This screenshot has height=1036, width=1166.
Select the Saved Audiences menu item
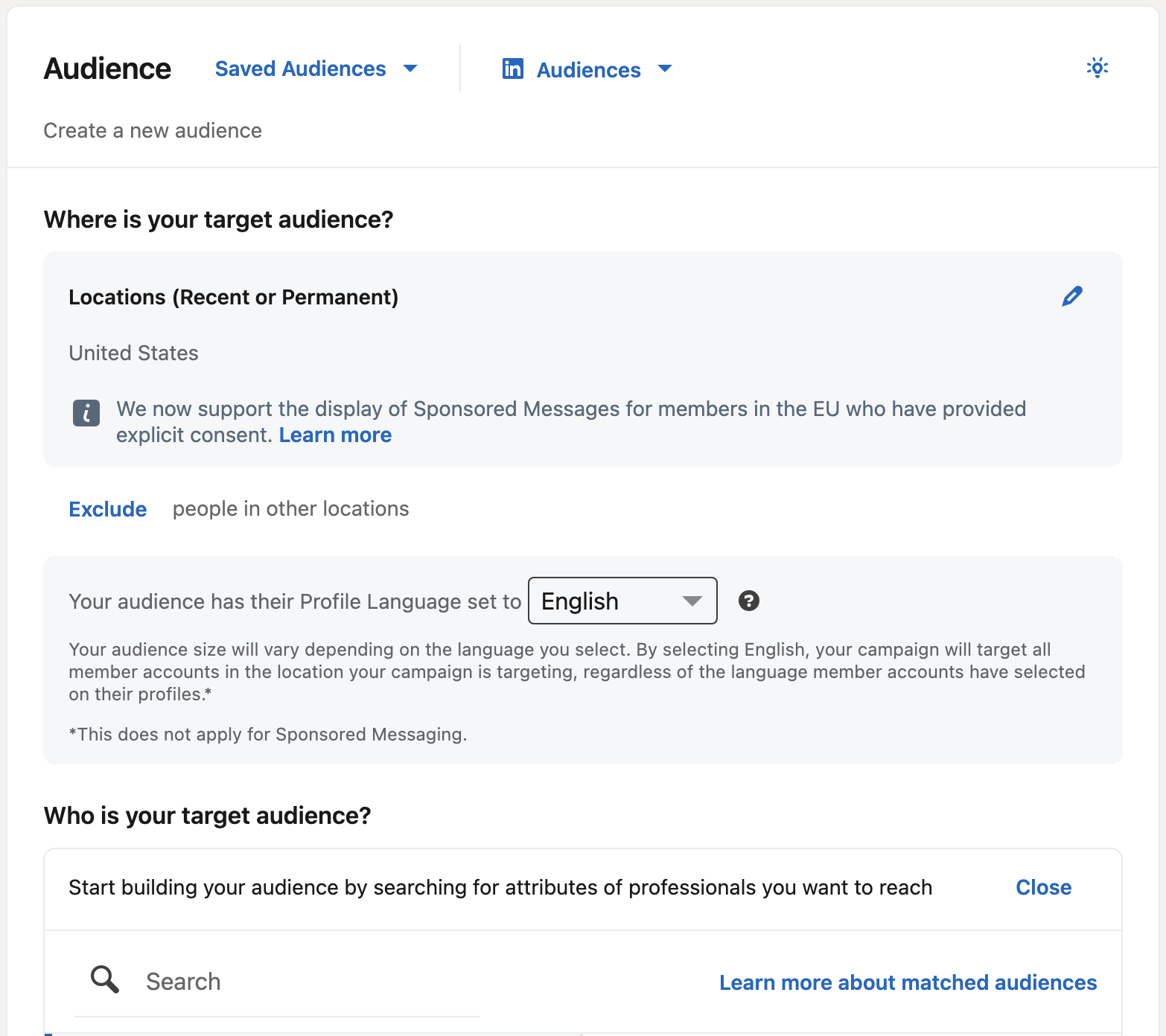point(300,68)
